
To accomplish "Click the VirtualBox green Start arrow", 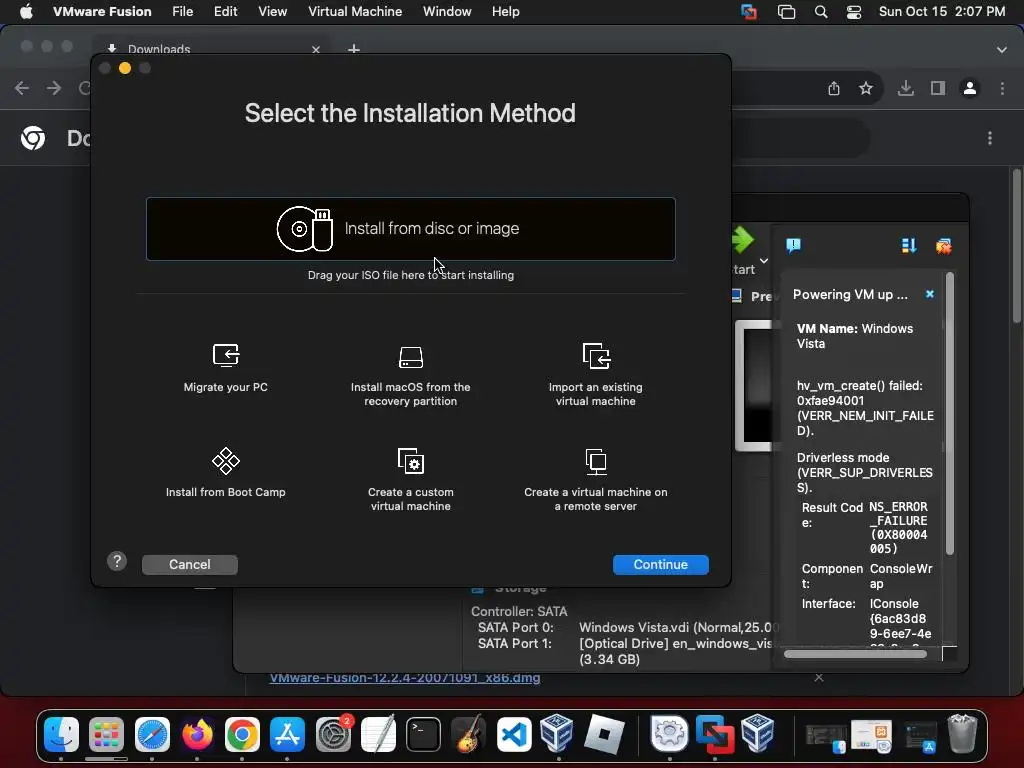I will [743, 240].
